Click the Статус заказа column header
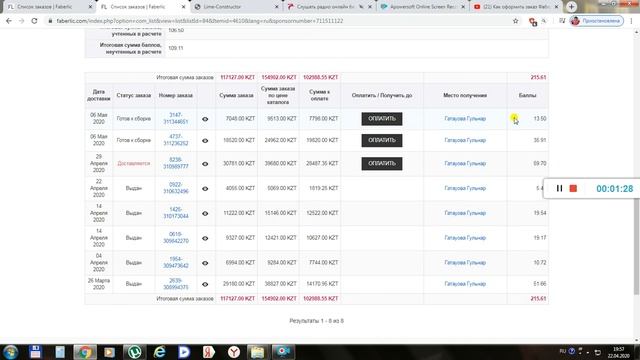The width and height of the screenshot is (640, 360). point(133,95)
